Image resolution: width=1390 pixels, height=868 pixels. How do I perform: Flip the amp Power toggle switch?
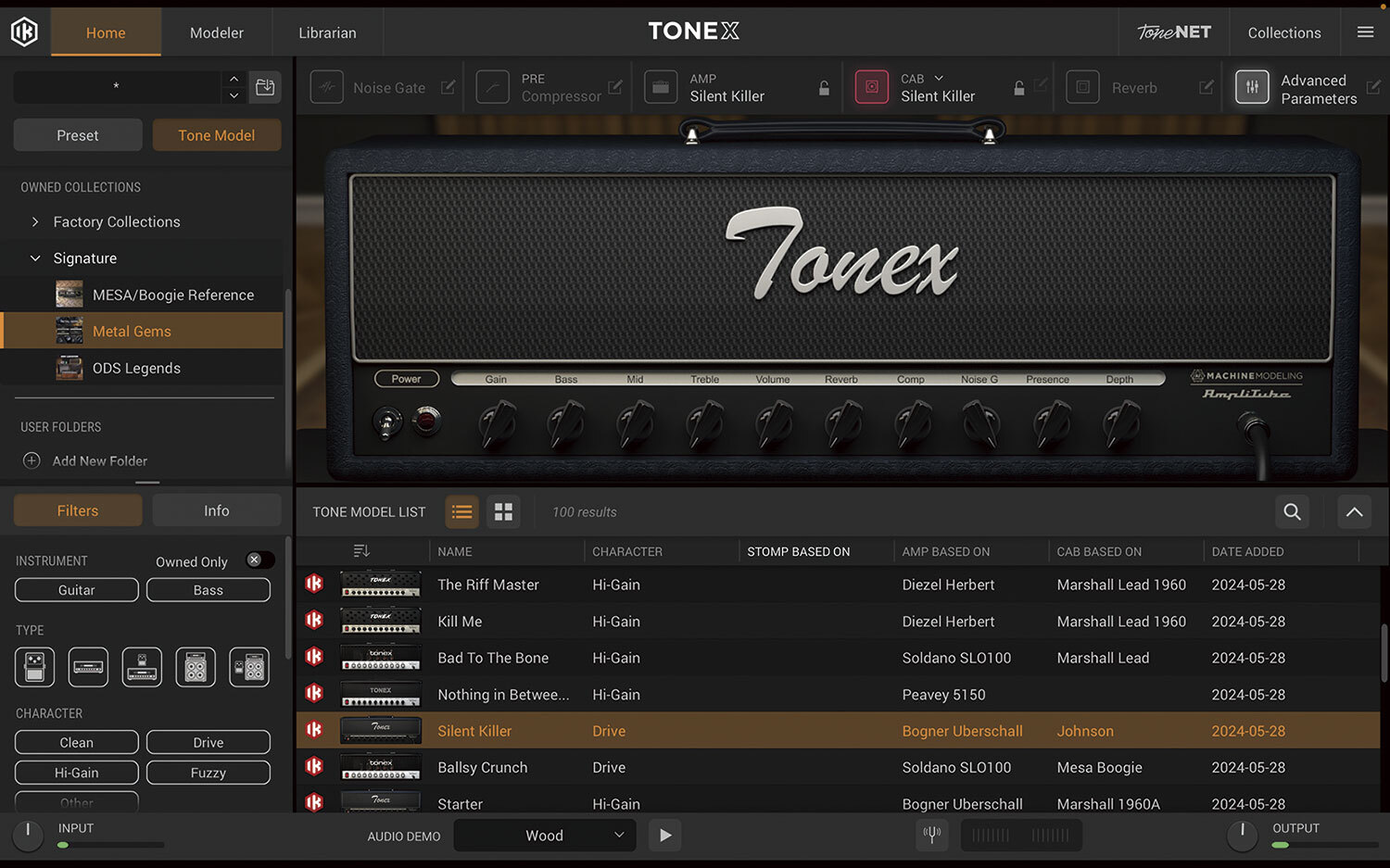pyautogui.click(x=386, y=422)
